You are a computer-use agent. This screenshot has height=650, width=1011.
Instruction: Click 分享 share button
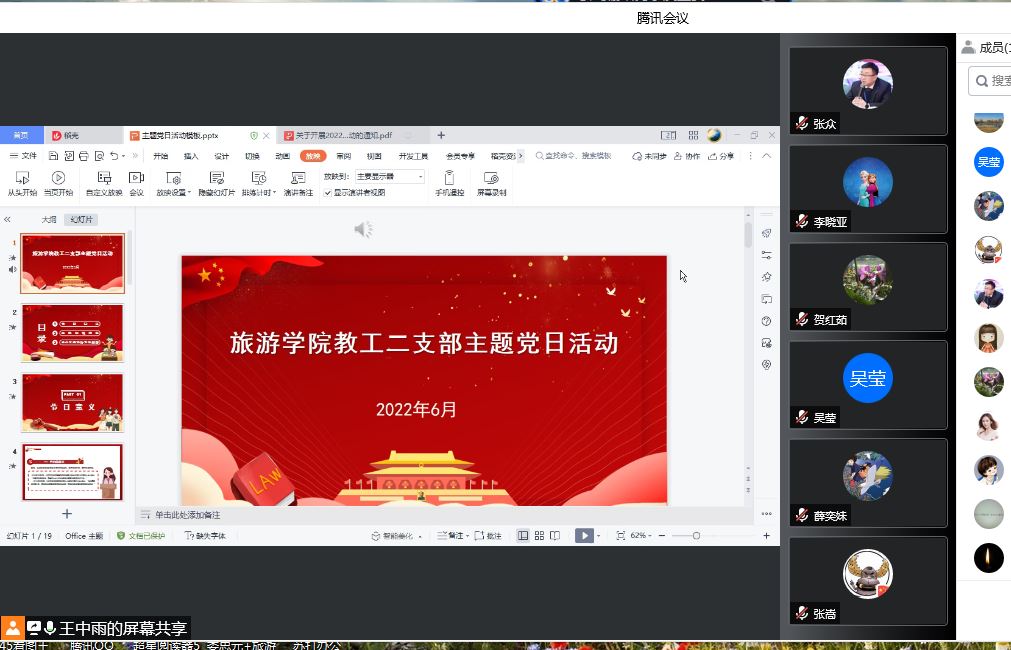click(722, 156)
